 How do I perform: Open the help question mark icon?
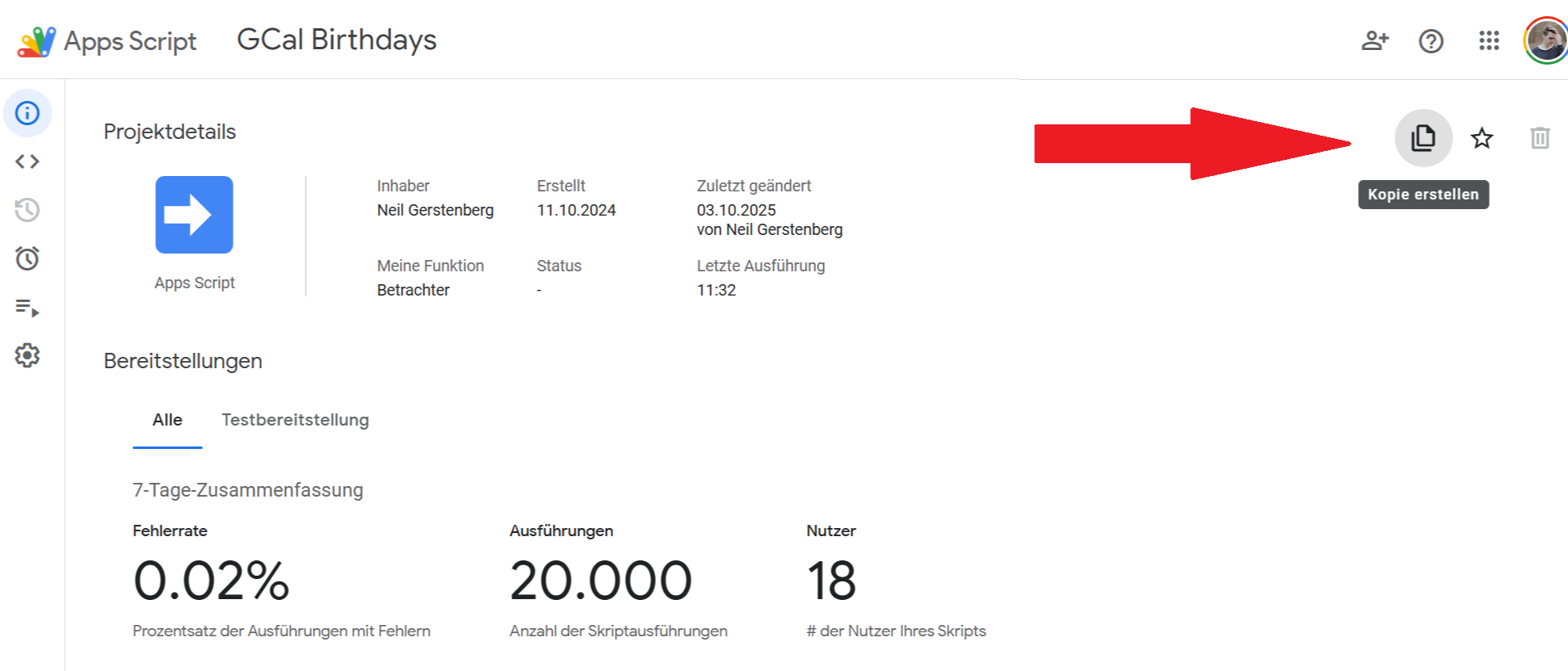pos(1431,40)
